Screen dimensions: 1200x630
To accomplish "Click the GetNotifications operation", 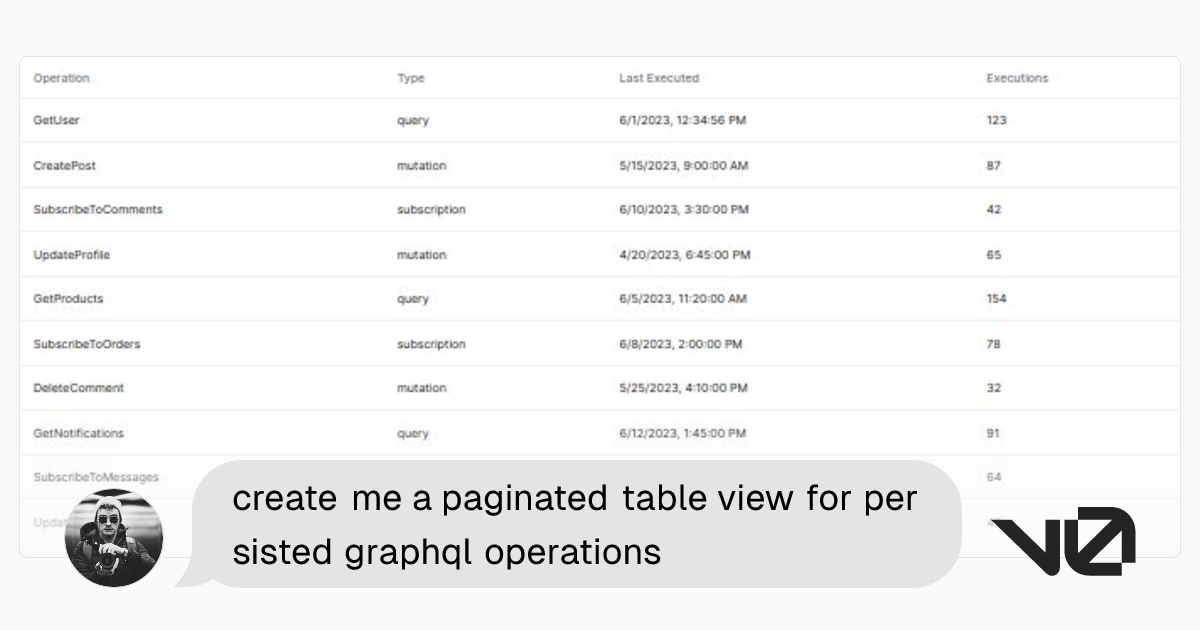I will pyautogui.click(x=79, y=433).
